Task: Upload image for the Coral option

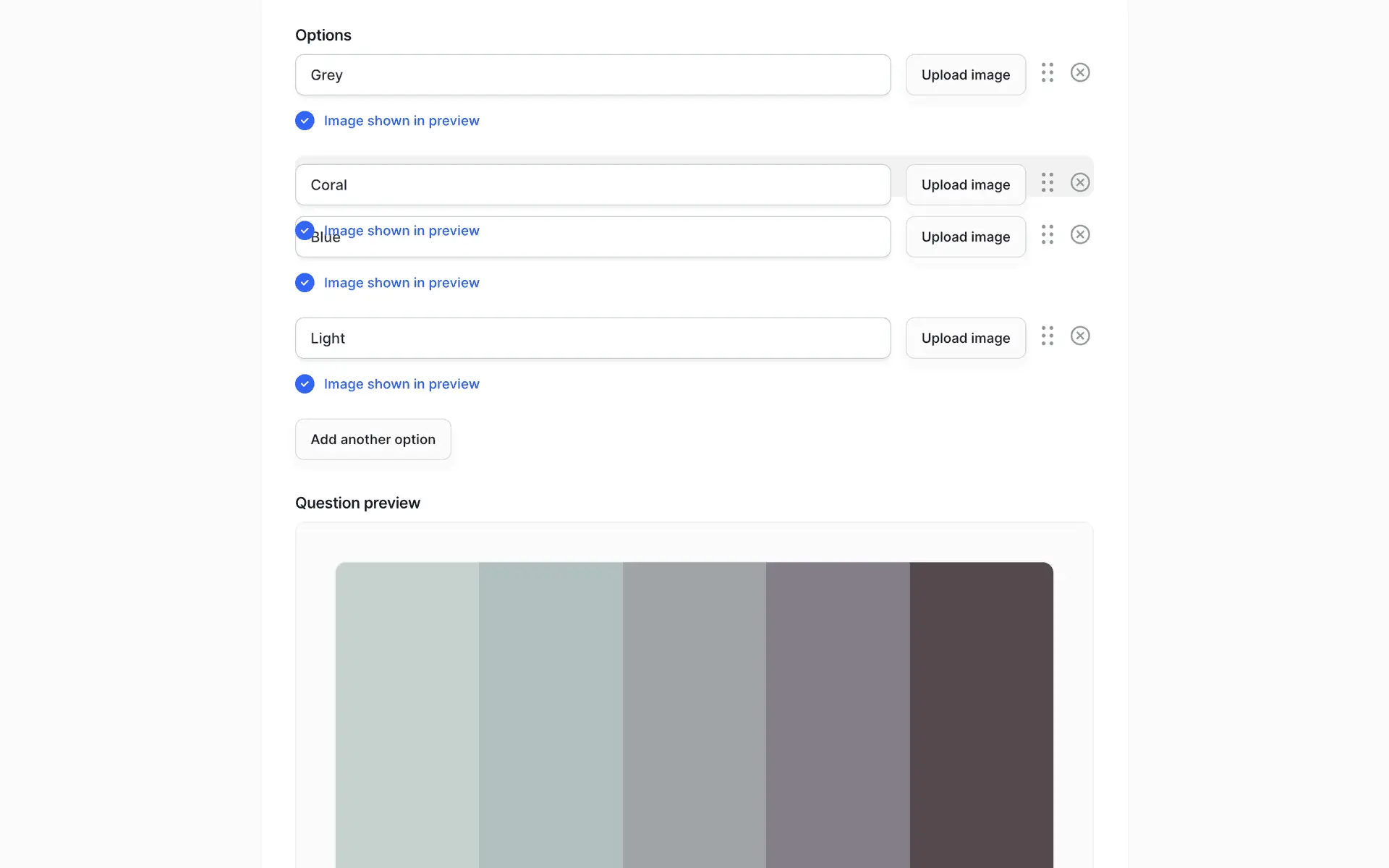Action: (x=965, y=184)
